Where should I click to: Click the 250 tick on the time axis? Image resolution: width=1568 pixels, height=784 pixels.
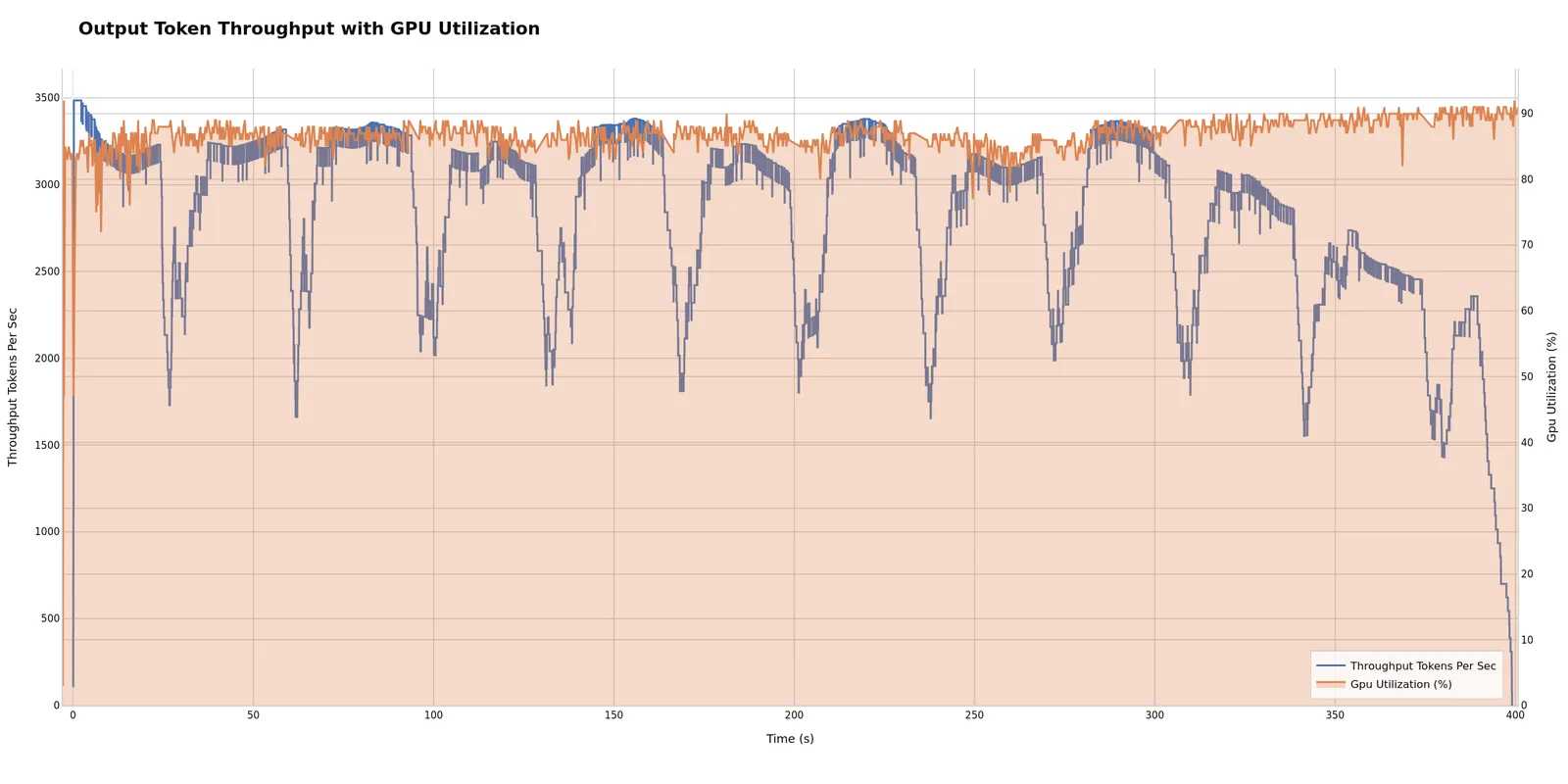974,715
